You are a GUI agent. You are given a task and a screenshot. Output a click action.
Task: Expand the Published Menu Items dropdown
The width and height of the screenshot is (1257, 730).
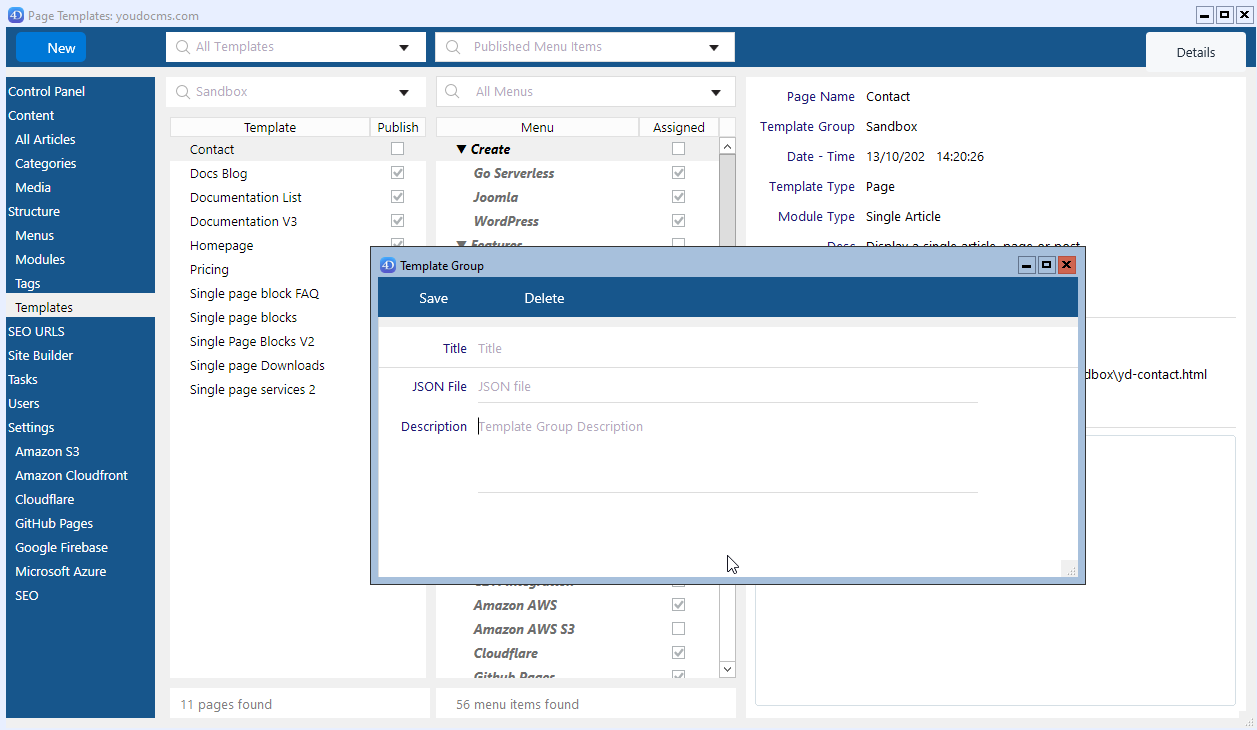714,48
